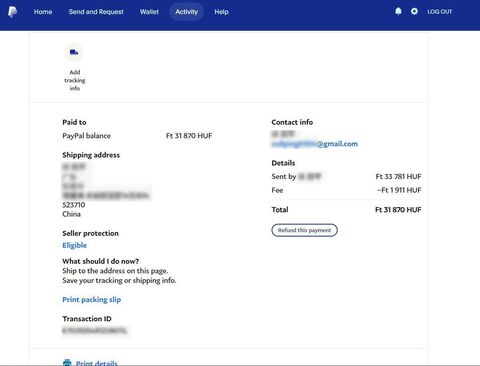The width and height of the screenshot is (480, 366).
Task: Click the What should I do now heading
Action: pos(101,261)
